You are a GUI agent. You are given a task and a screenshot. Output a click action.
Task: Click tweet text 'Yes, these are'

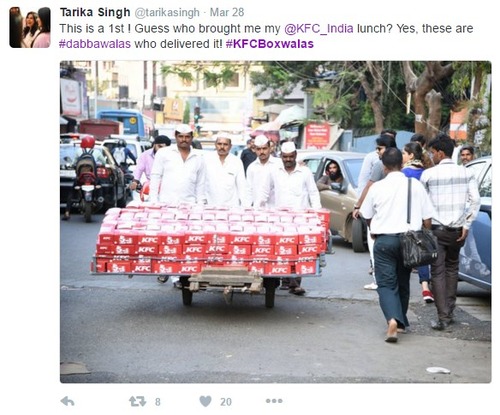pos(435,29)
